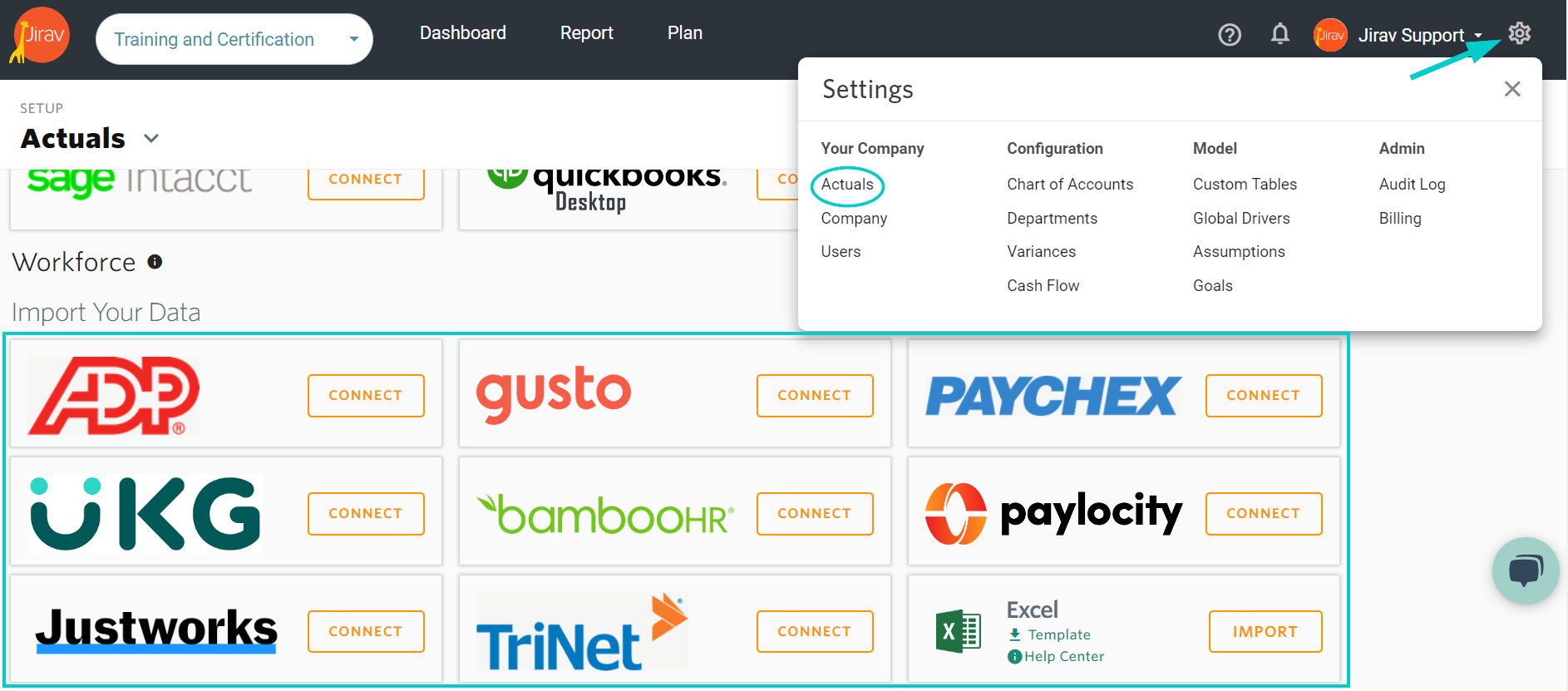
Task: Click the settings gear icon
Action: 1520,33
